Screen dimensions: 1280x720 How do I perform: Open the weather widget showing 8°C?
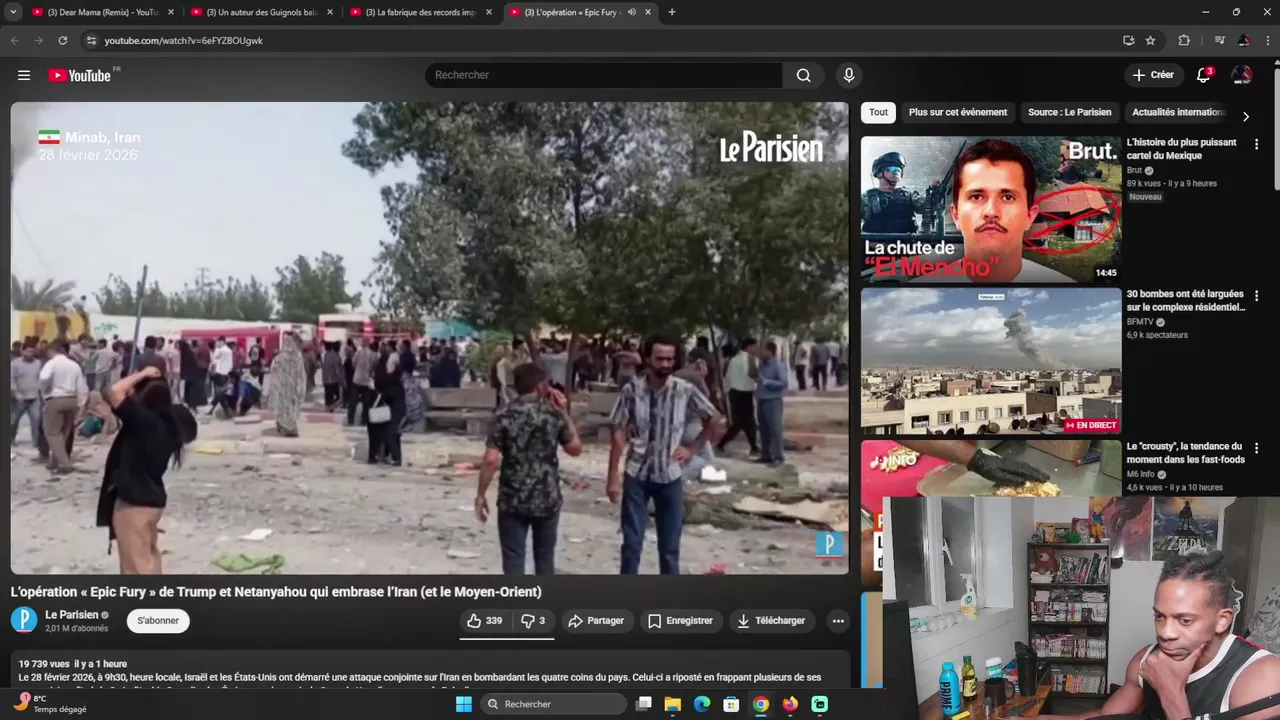(50, 704)
